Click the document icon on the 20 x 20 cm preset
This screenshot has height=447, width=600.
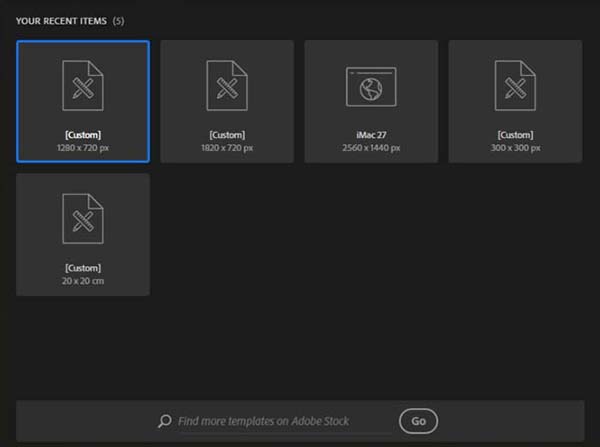(83, 218)
